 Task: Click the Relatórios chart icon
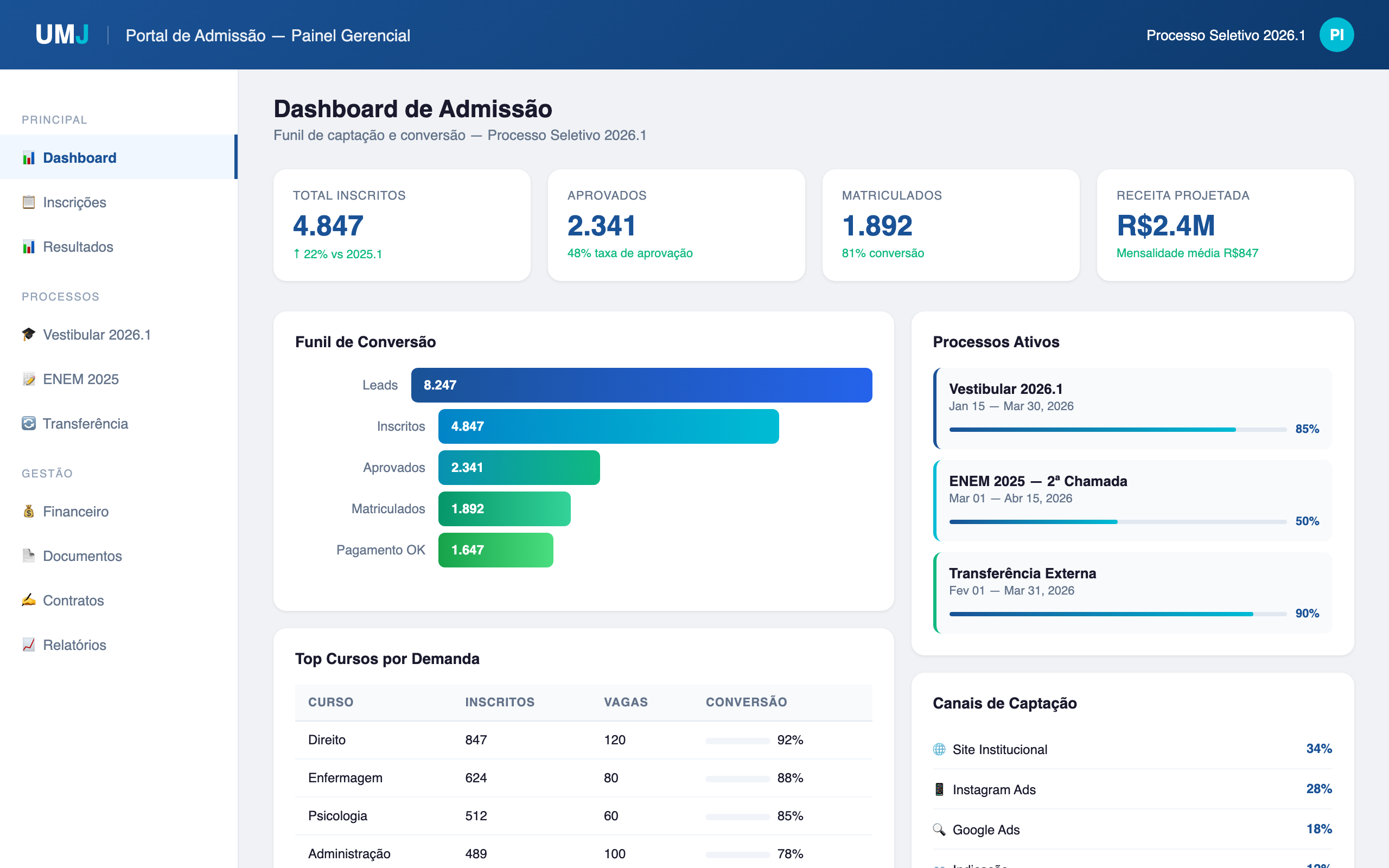tap(29, 644)
